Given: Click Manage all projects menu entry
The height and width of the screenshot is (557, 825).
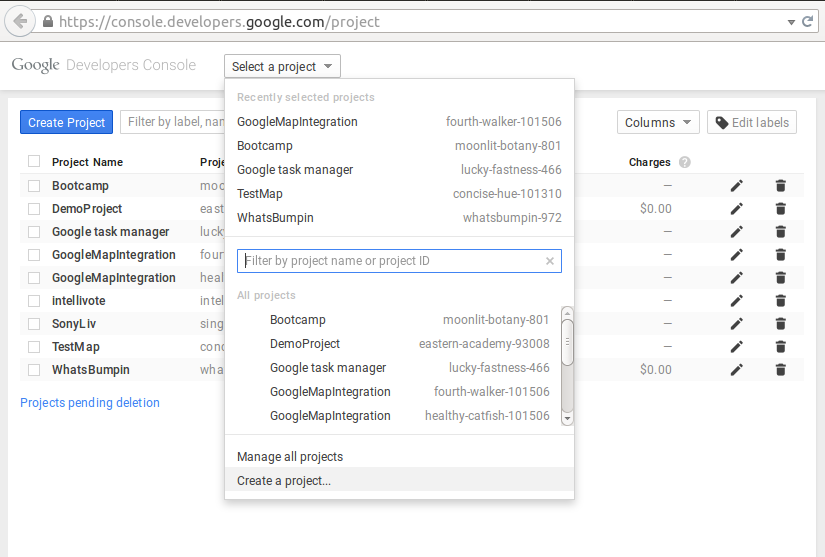Looking at the screenshot, I should [399, 457].
